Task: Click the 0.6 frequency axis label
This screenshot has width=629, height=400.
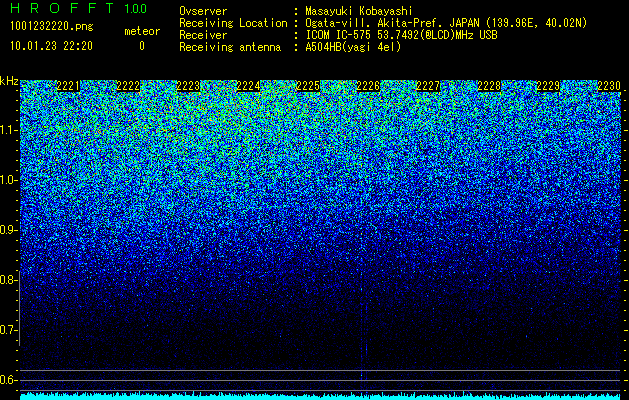Action: click(8, 380)
